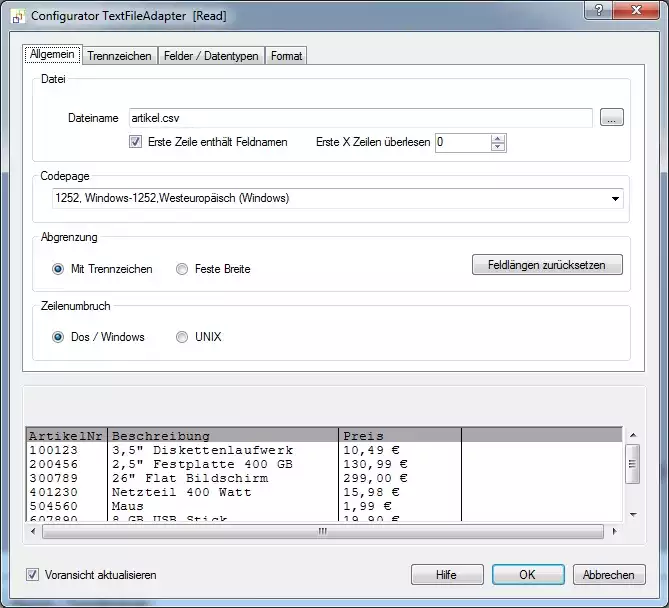
Task: Go to the Format tab
Action: pos(286,56)
